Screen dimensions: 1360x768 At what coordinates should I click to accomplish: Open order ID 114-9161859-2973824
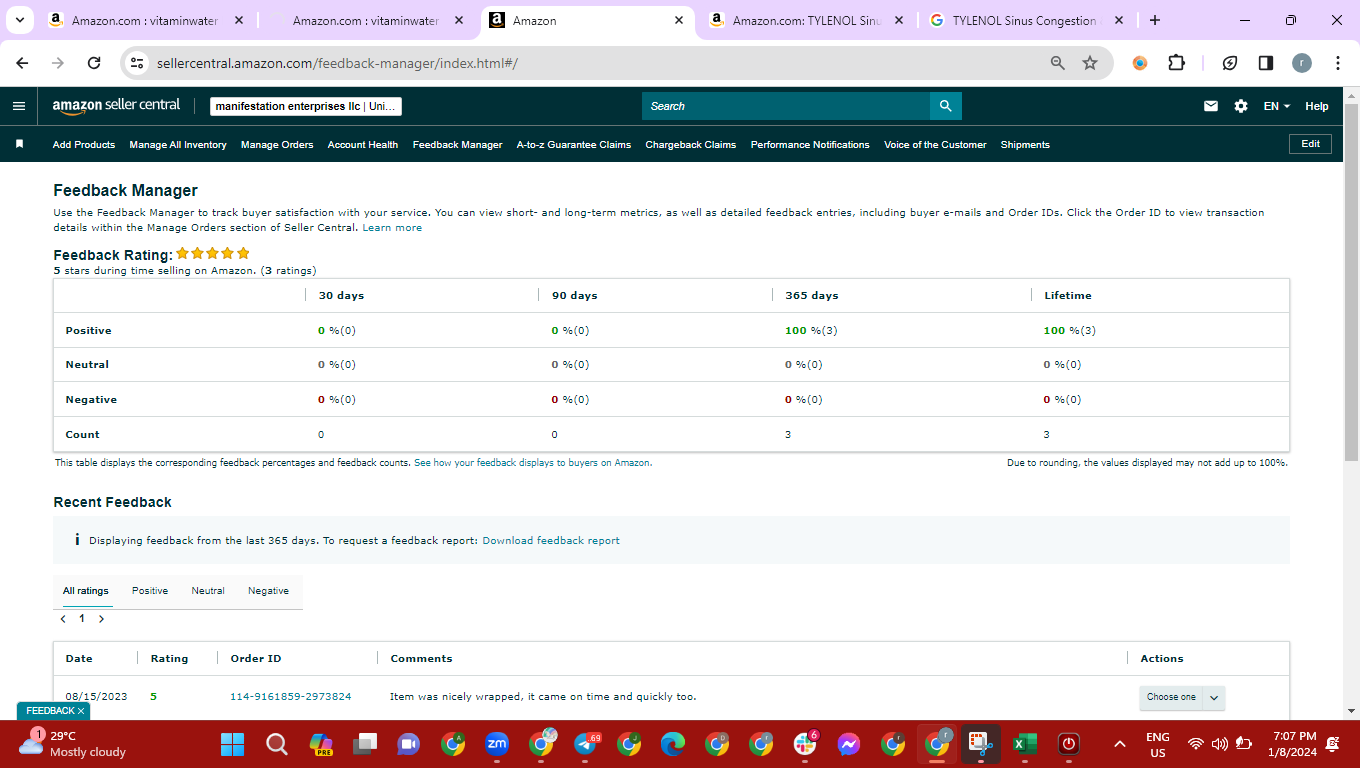pyautogui.click(x=290, y=697)
